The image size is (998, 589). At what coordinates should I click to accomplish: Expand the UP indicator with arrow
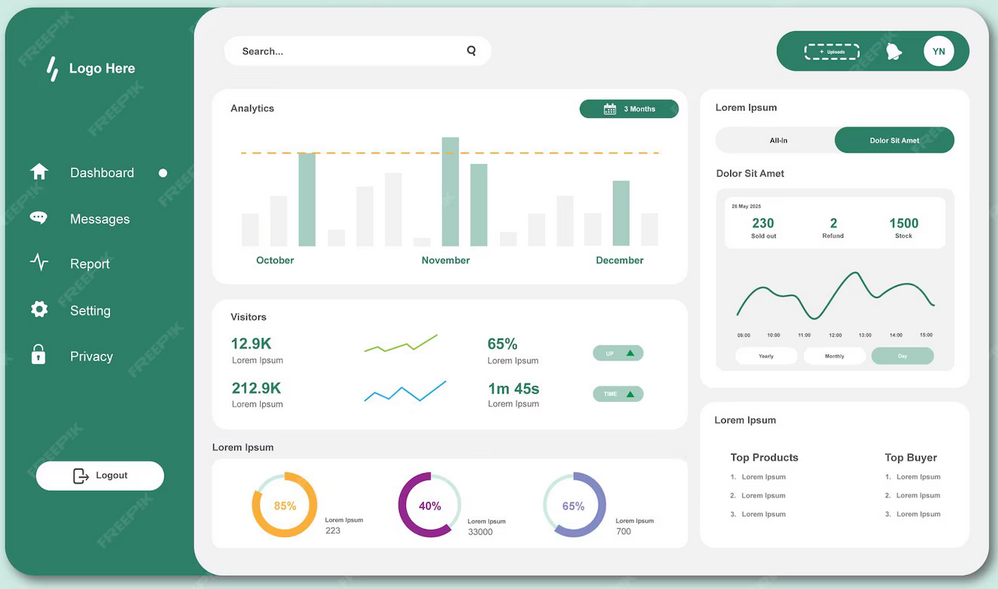tap(618, 353)
